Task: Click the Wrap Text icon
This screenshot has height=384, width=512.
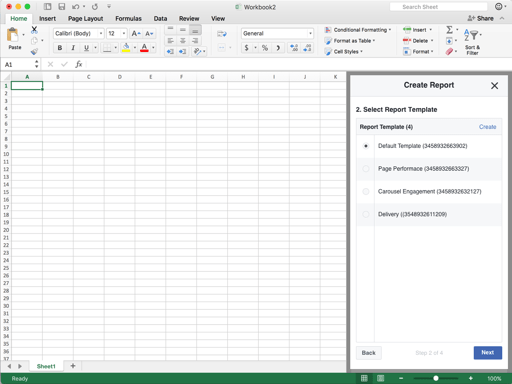Action: click(222, 34)
